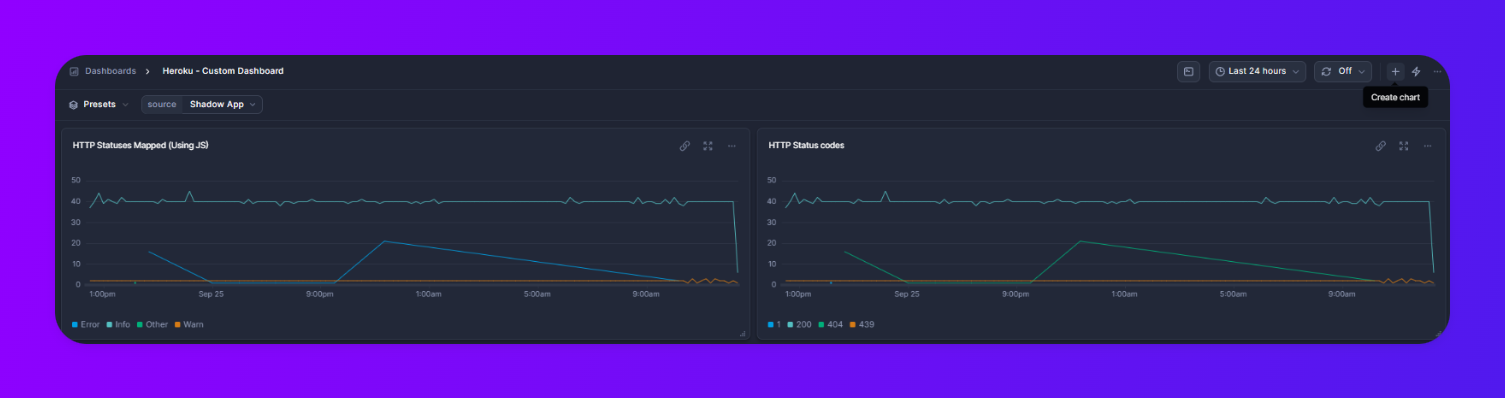Click the Presets layers icon

tap(73, 104)
